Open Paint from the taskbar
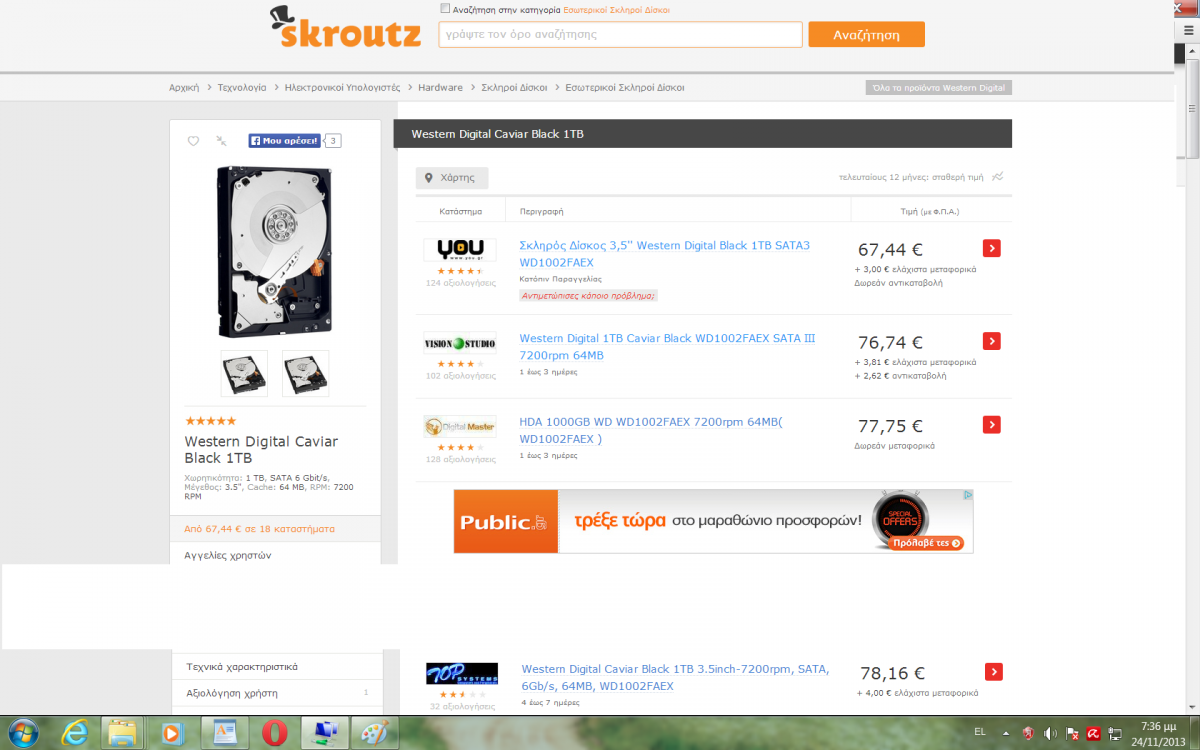 376,733
